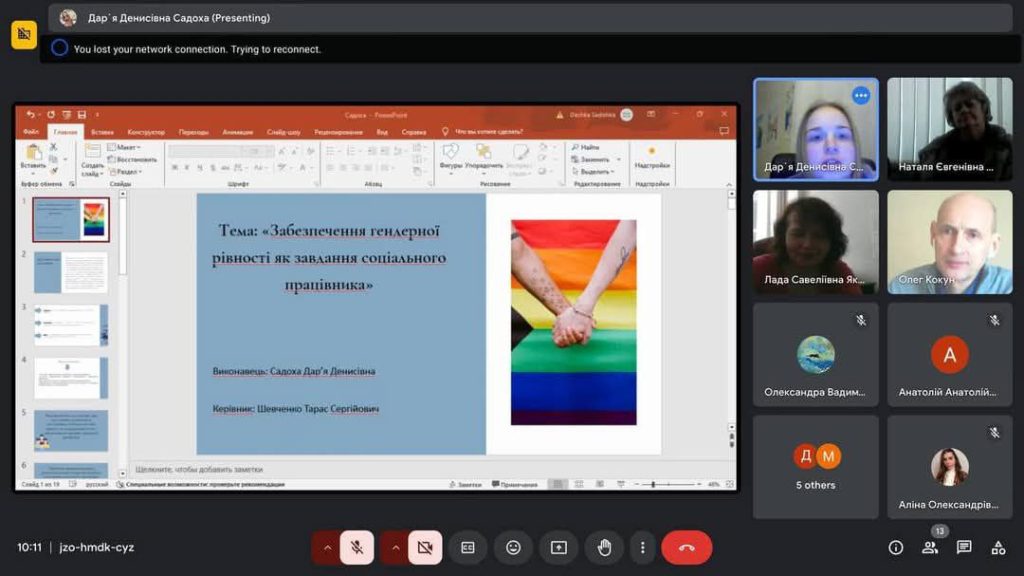Image resolution: width=1024 pixels, height=576 pixels.
Task: Raise hand in the meeting
Action: point(604,547)
